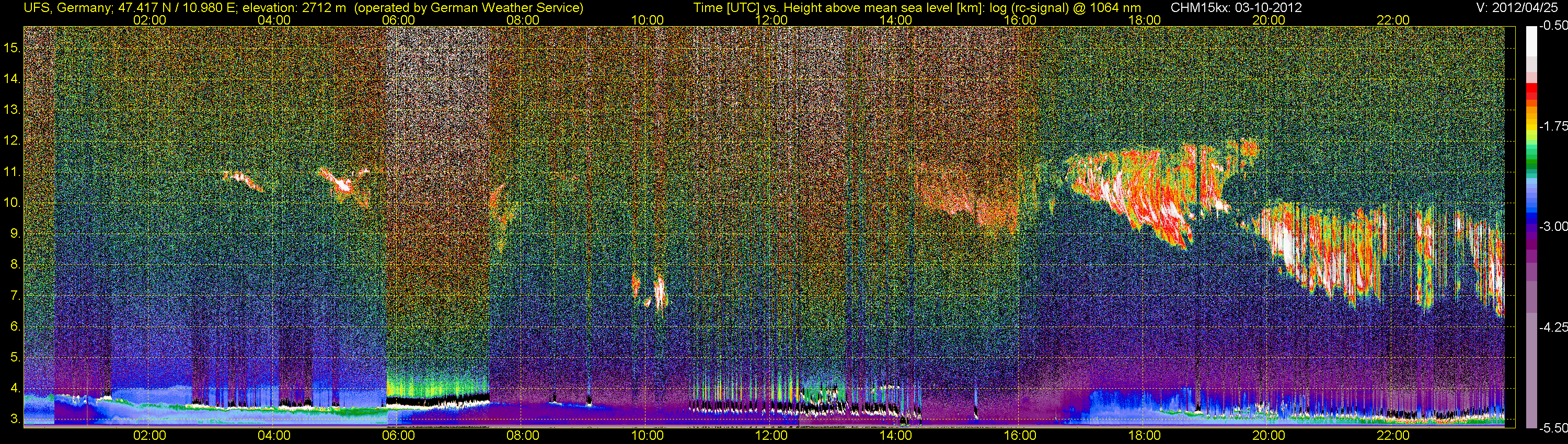Viewport: 1568px width, 444px height.
Task: Click the '-1.75' color scale value
Action: (1553, 126)
